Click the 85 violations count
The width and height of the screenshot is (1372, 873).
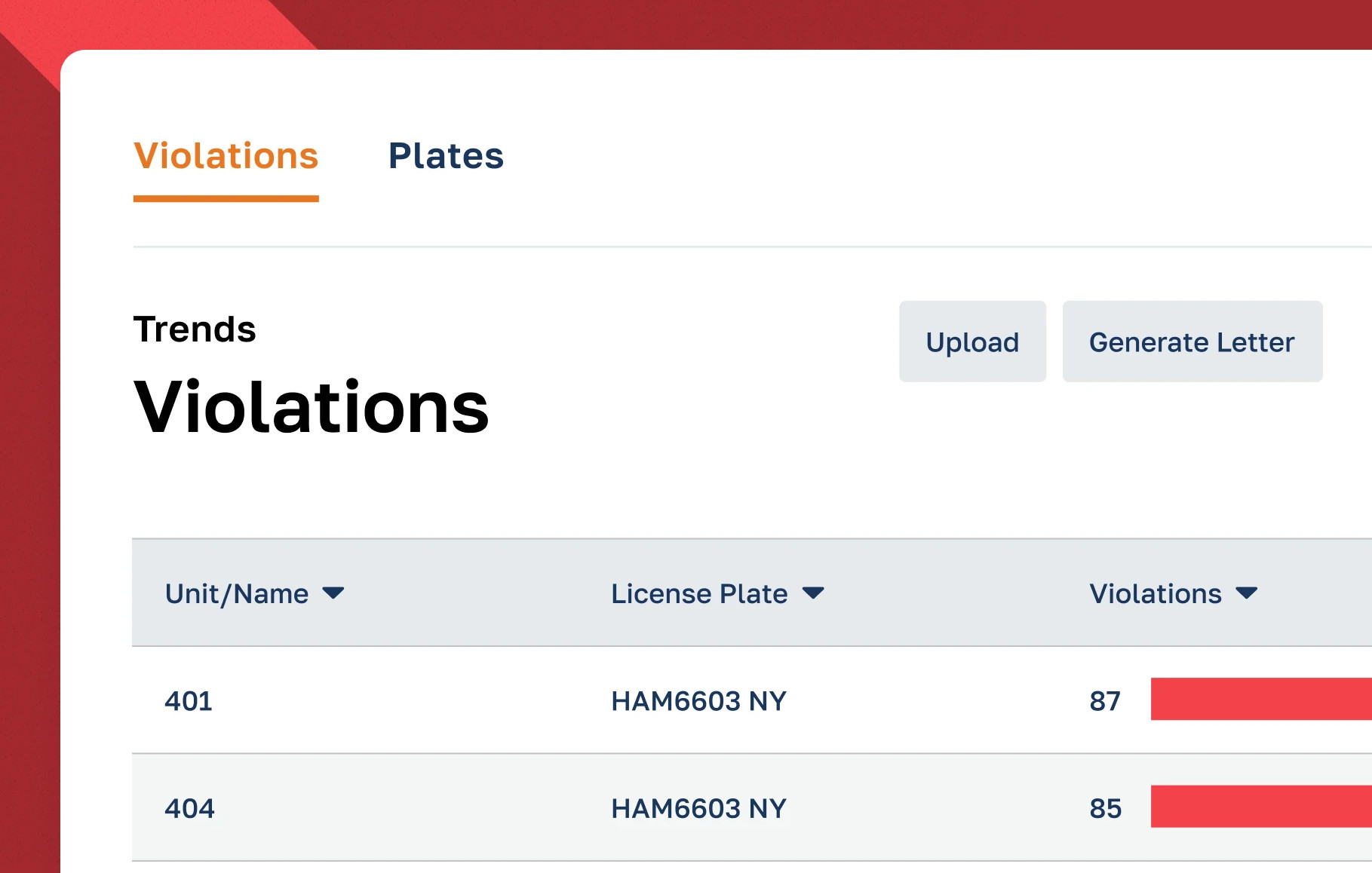pos(1105,808)
